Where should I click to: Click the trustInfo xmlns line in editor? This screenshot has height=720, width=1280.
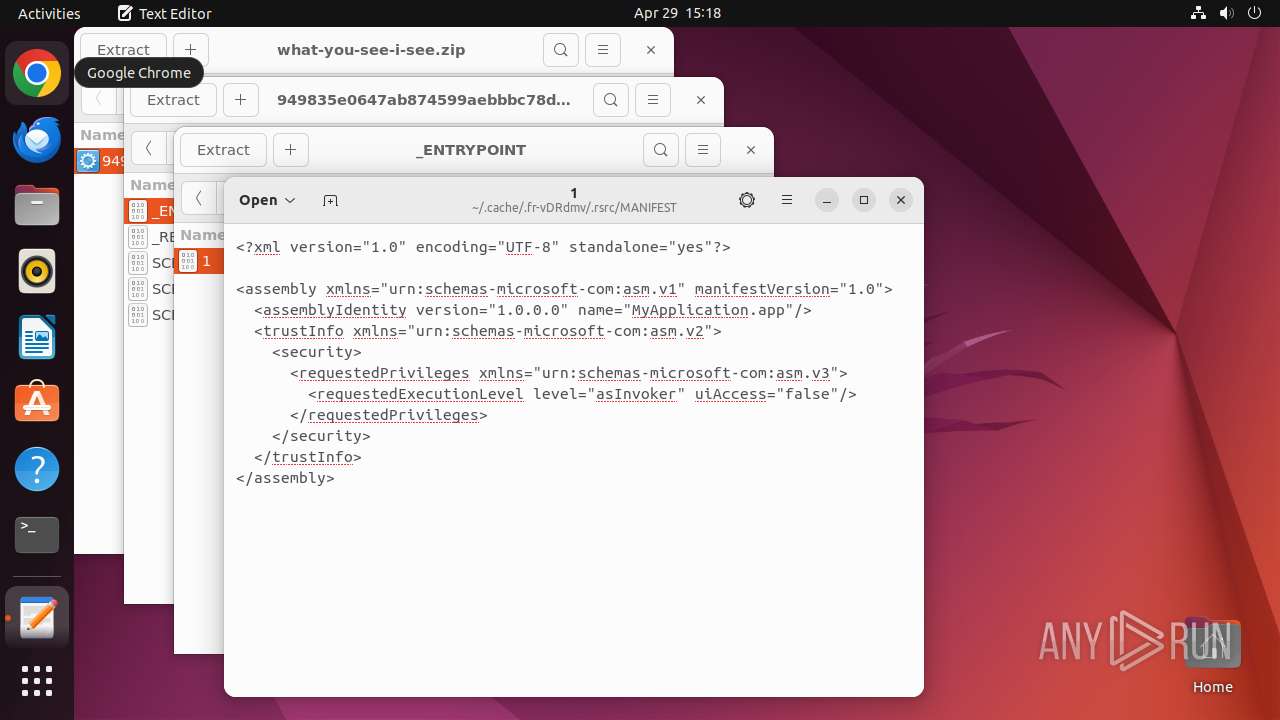487,331
